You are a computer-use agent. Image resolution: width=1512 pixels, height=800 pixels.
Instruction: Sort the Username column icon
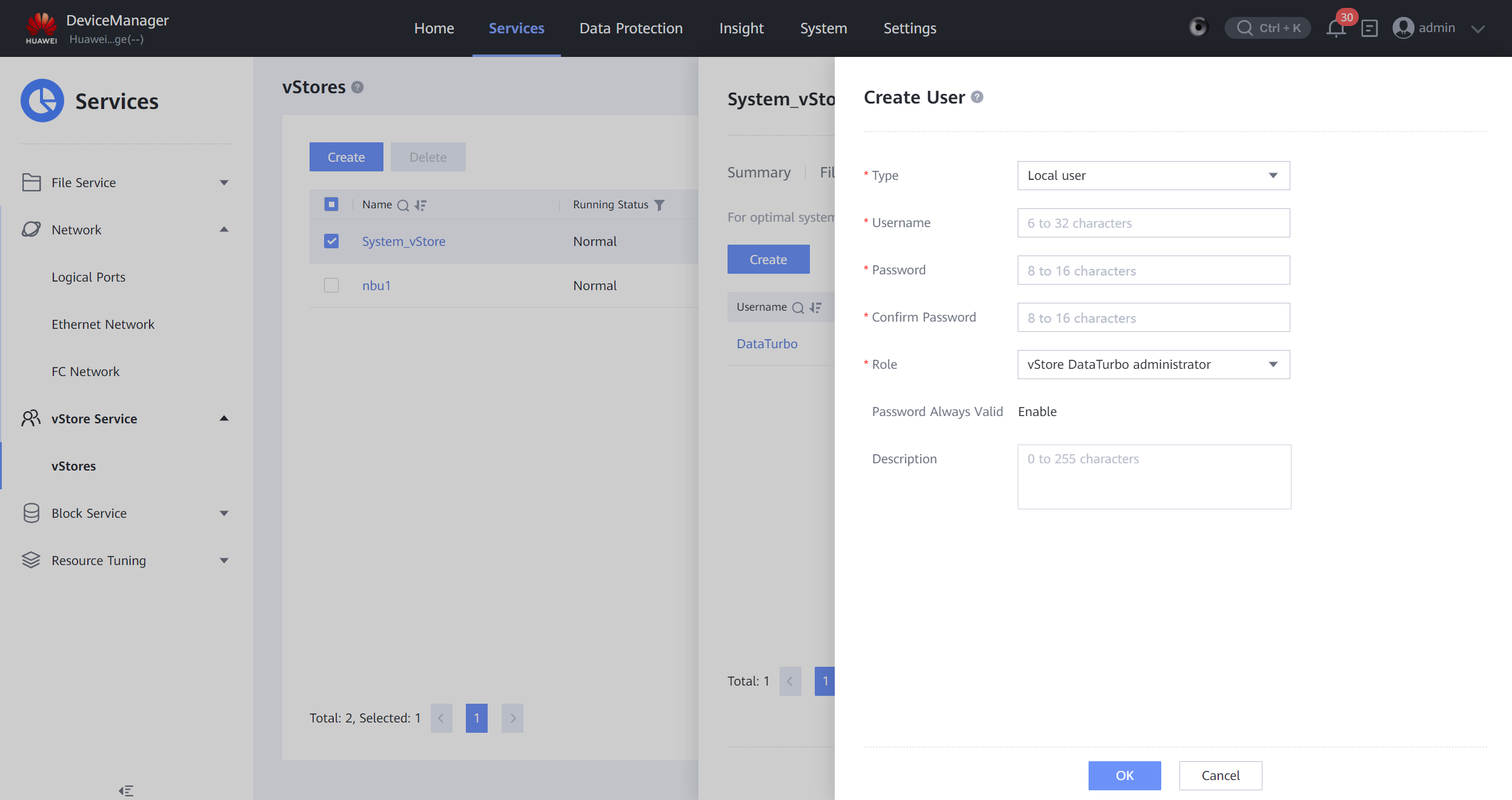coord(815,308)
